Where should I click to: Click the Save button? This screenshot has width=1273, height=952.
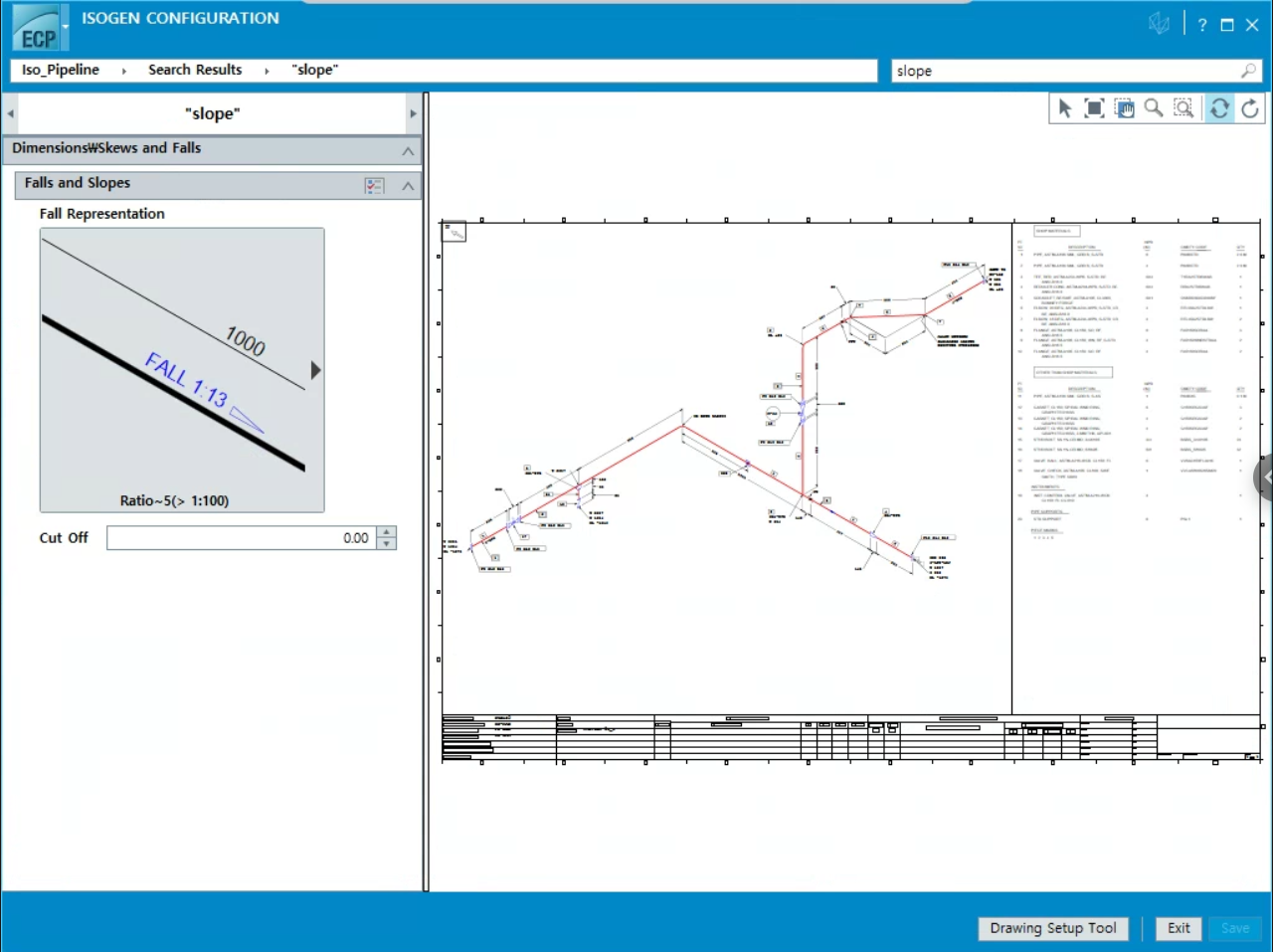(x=1234, y=928)
